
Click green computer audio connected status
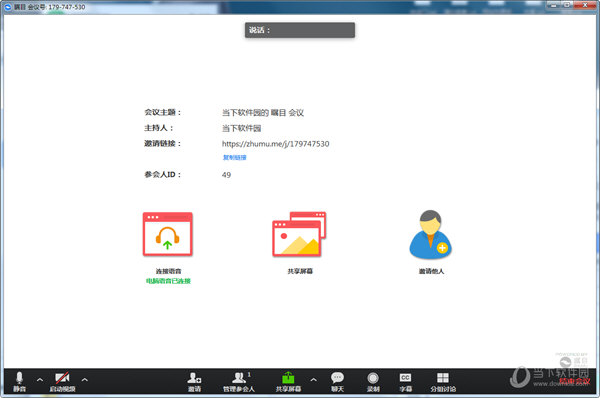pos(168,281)
